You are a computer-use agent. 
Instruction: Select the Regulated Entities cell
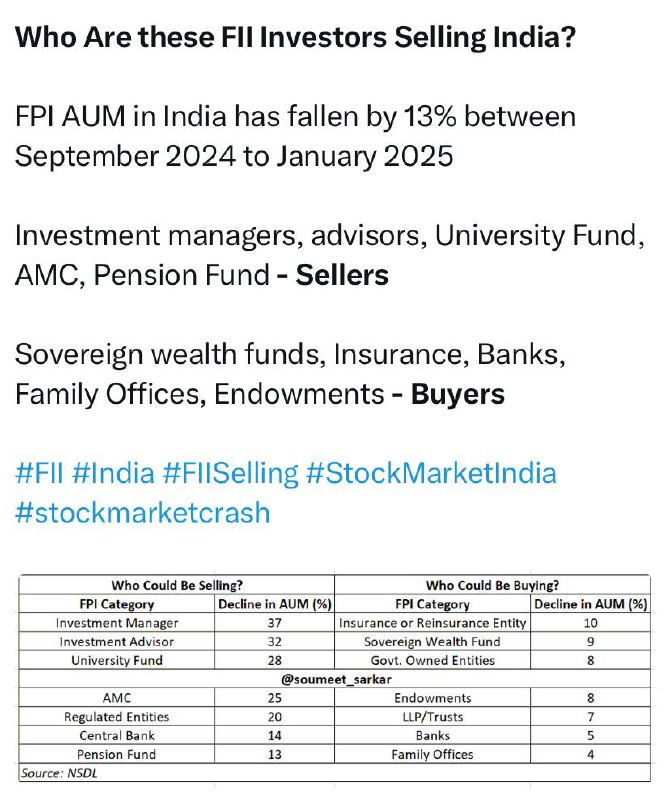click(117, 717)
